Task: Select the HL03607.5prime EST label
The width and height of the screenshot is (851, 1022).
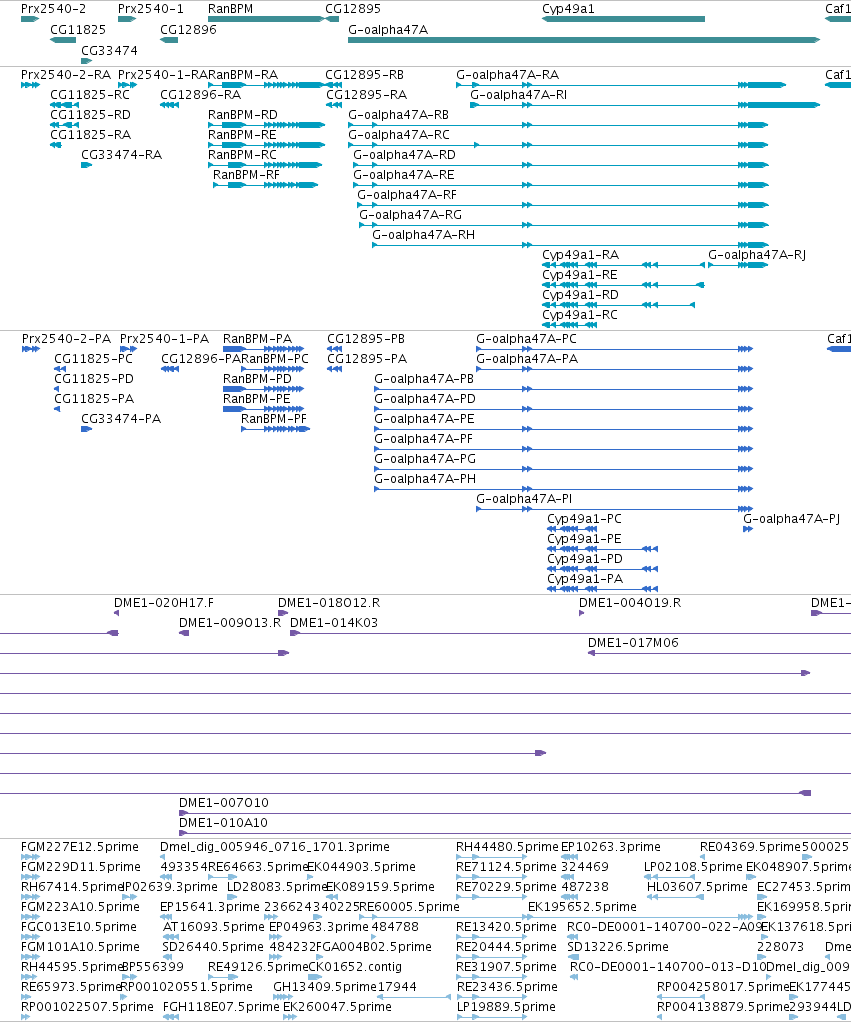Action: [697, 887]
